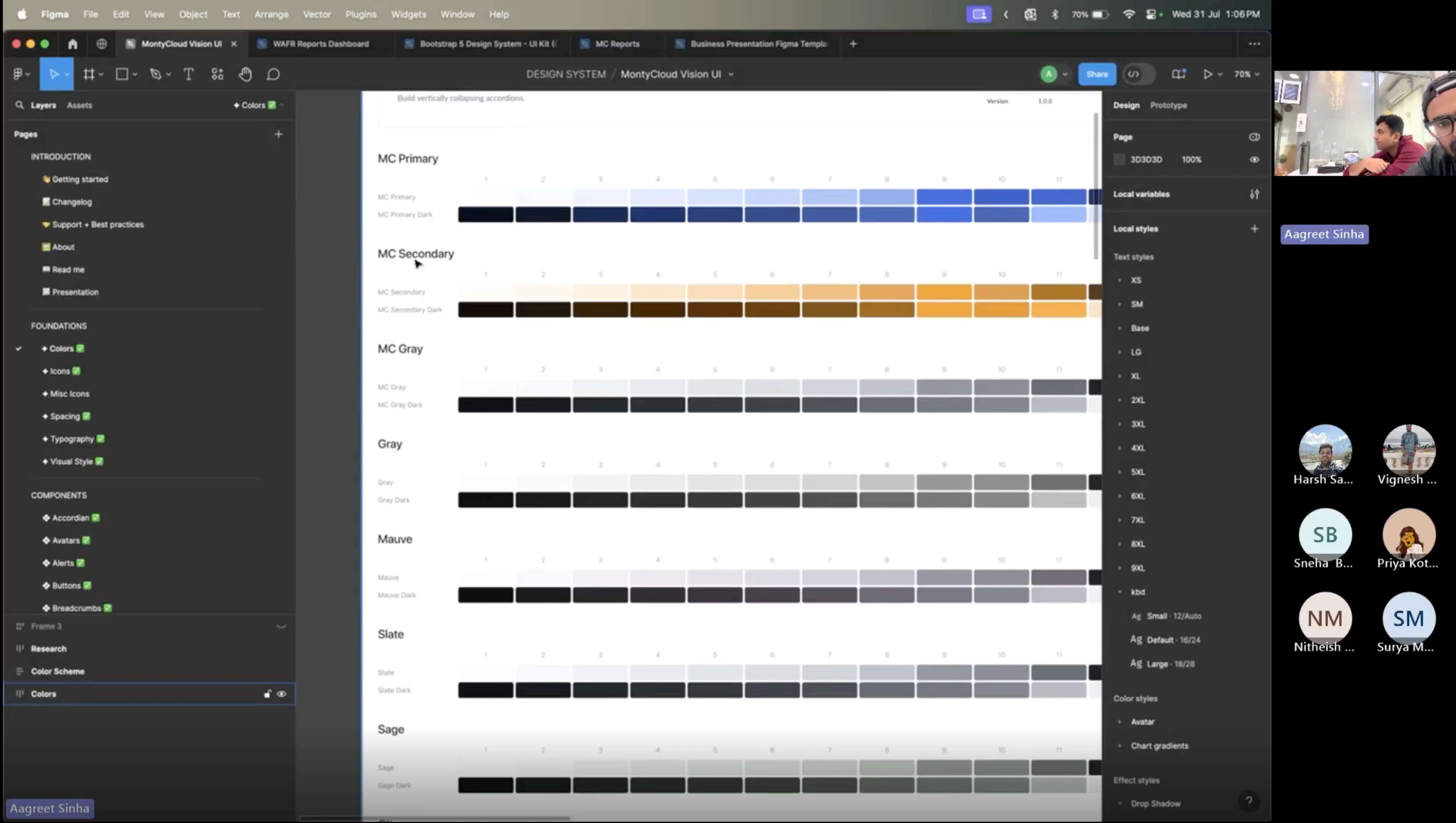Open the tab bar overflow menu
This screenshot has width=1456, height=823.
(1254, 44)
